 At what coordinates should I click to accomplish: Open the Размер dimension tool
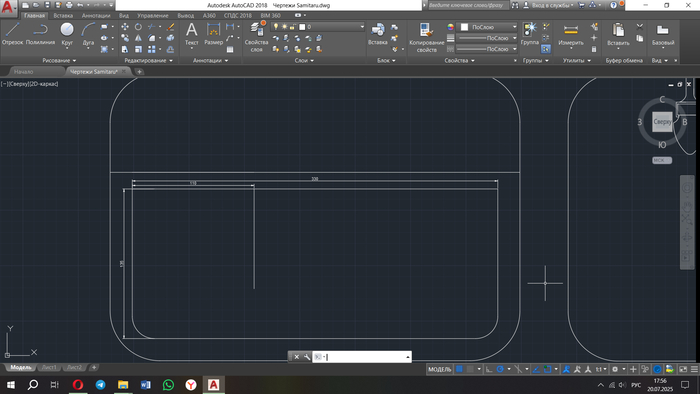(x=213, y=33)
